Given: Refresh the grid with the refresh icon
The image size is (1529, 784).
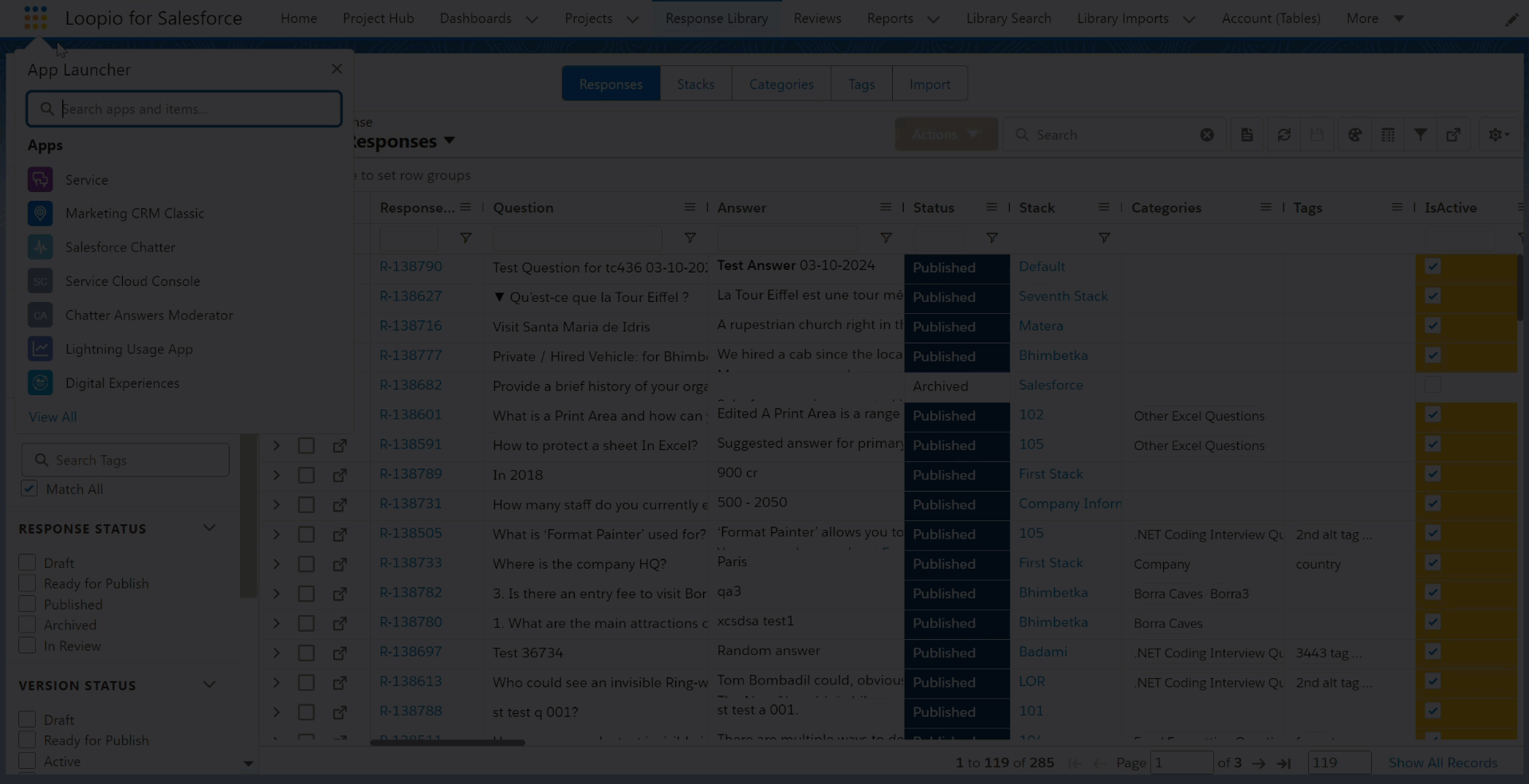Looking at the screenshot, I should point(1283,135).
